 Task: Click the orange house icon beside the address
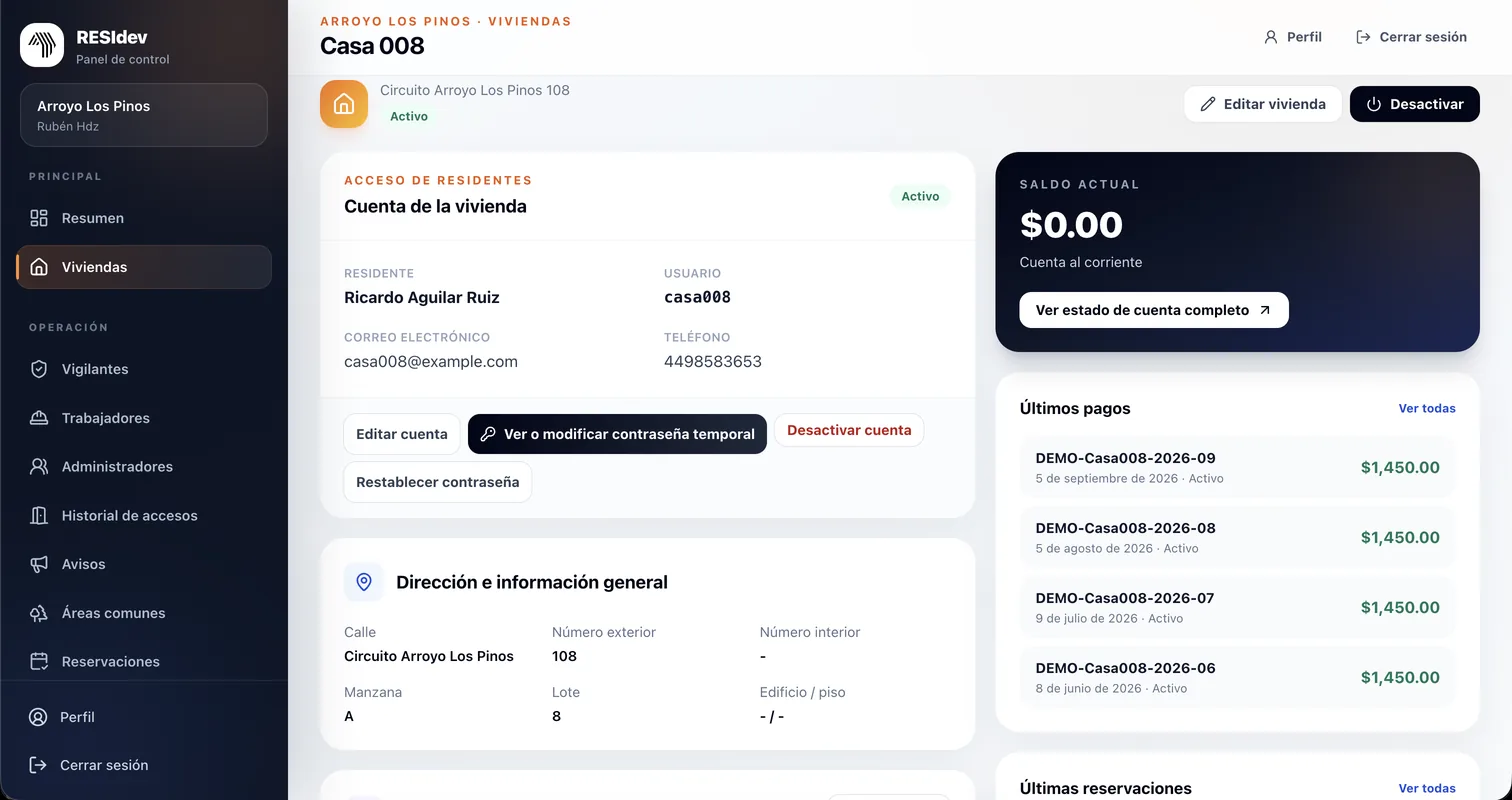tap(344, 104)
